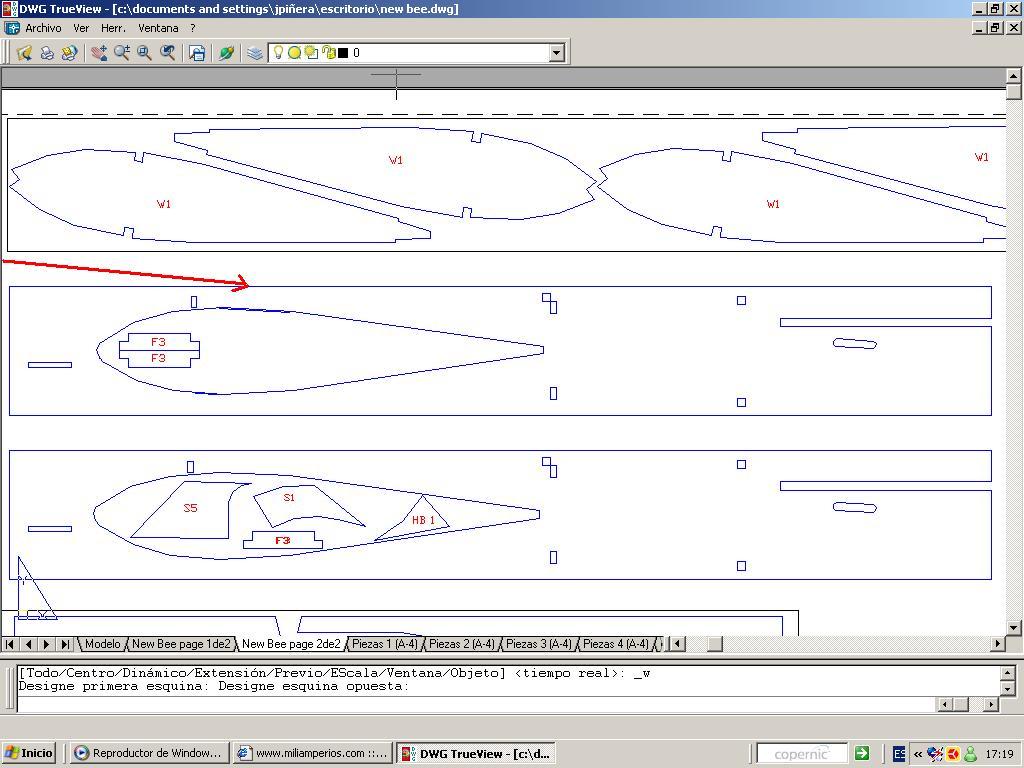Switch to New Bee page 1de2 tab
This screenshot has width=1024, height=768.
tap(181, 644)
